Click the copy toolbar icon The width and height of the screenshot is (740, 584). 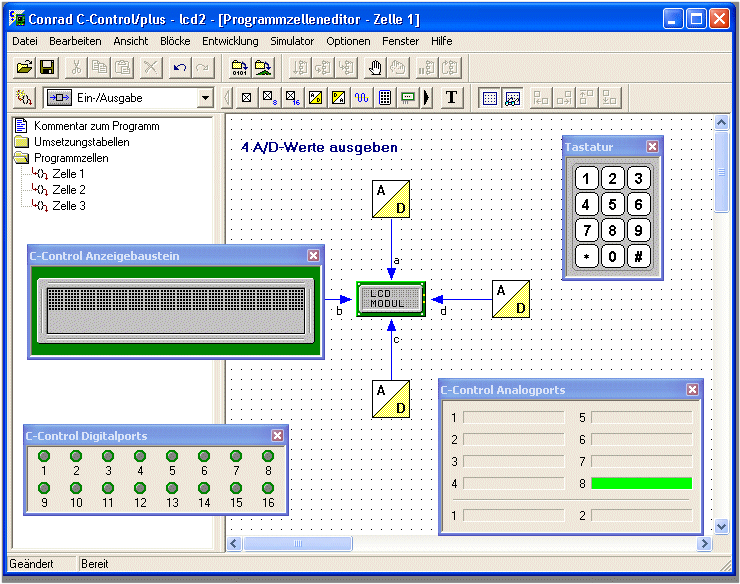99,68
